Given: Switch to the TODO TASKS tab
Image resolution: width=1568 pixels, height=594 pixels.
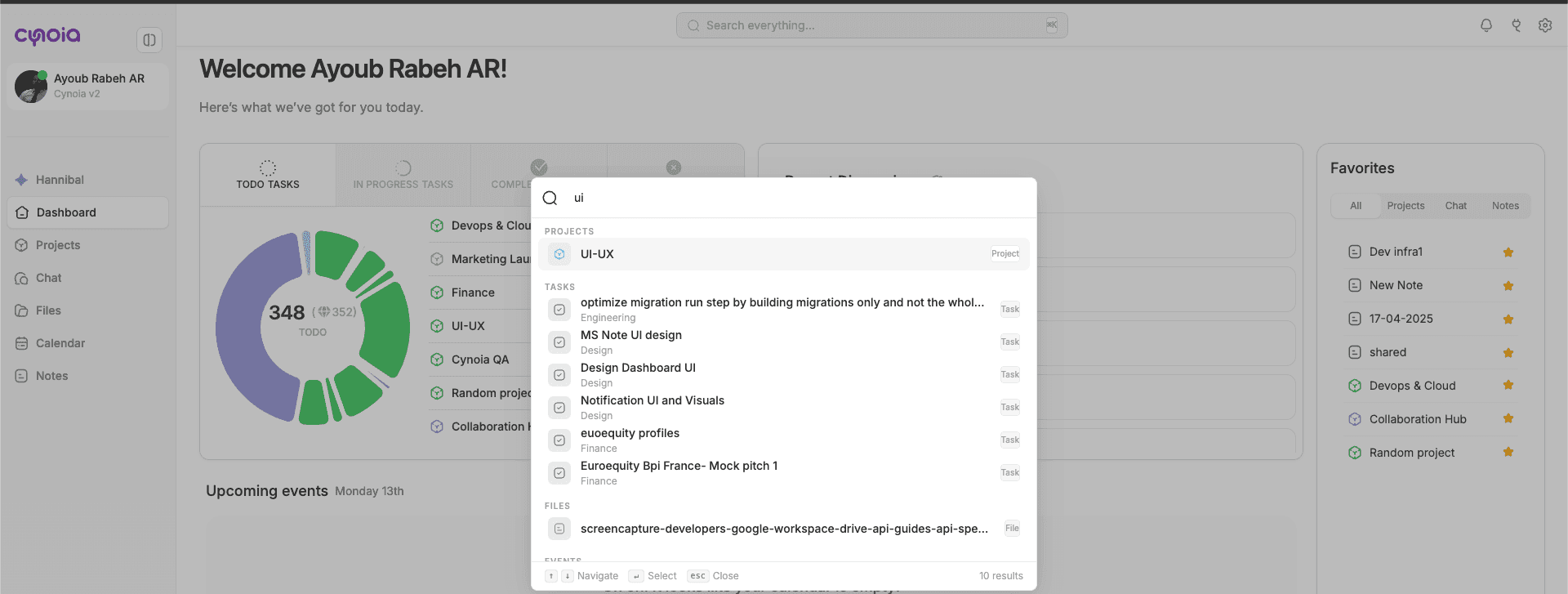Looking at the screenshot, I should (268, 175).
